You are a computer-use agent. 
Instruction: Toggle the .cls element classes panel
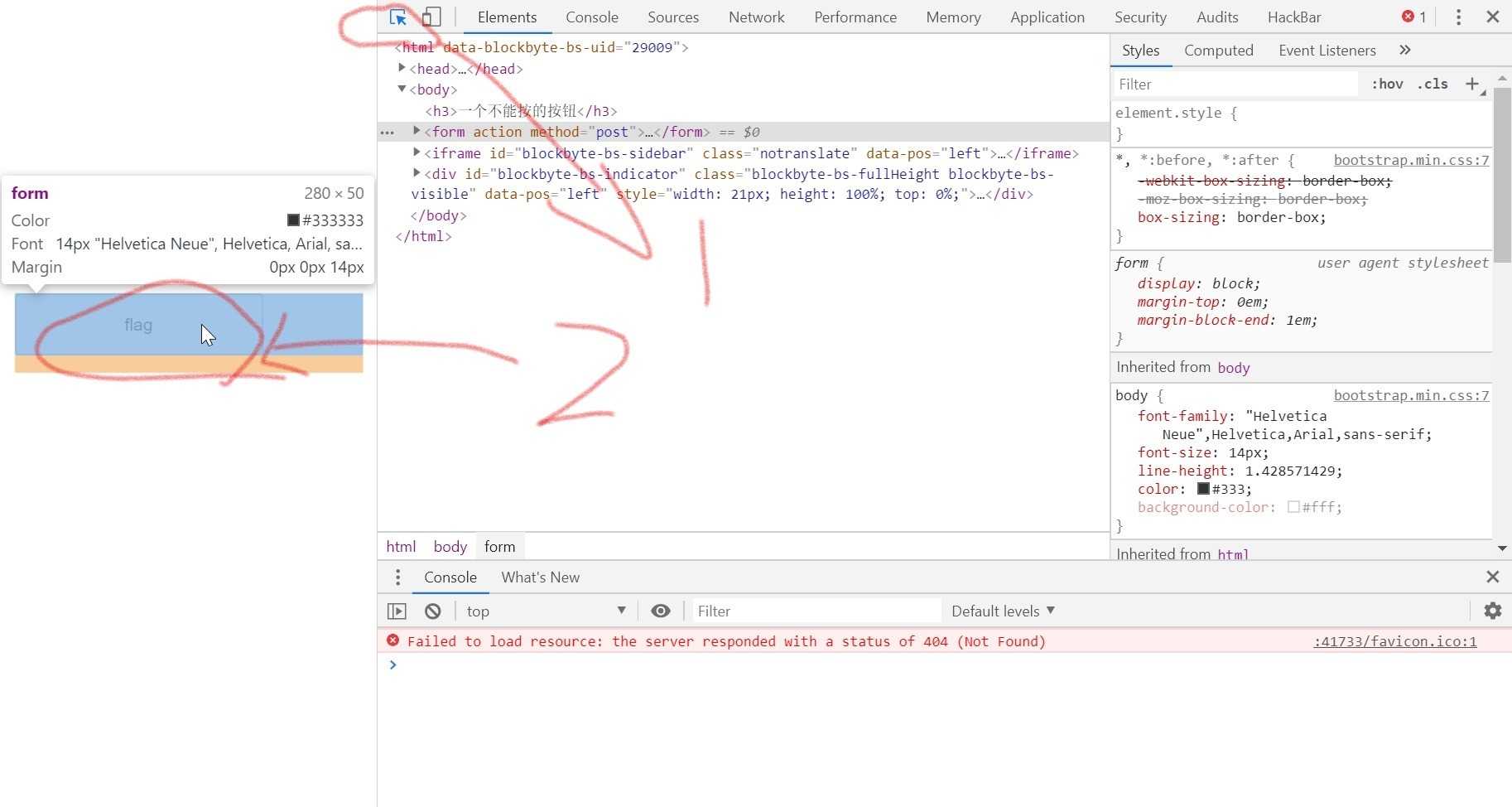[1433, 84]
